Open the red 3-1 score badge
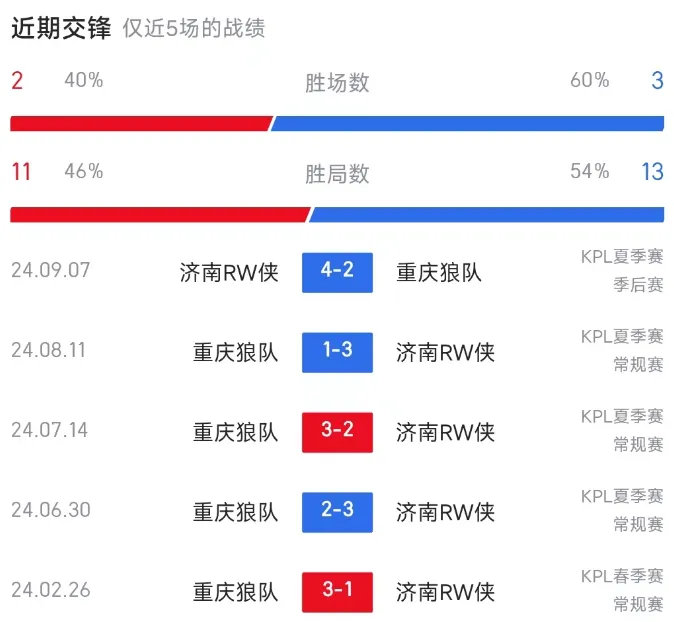The width and height of the screenshot is (674, 622). coord(337,592)
